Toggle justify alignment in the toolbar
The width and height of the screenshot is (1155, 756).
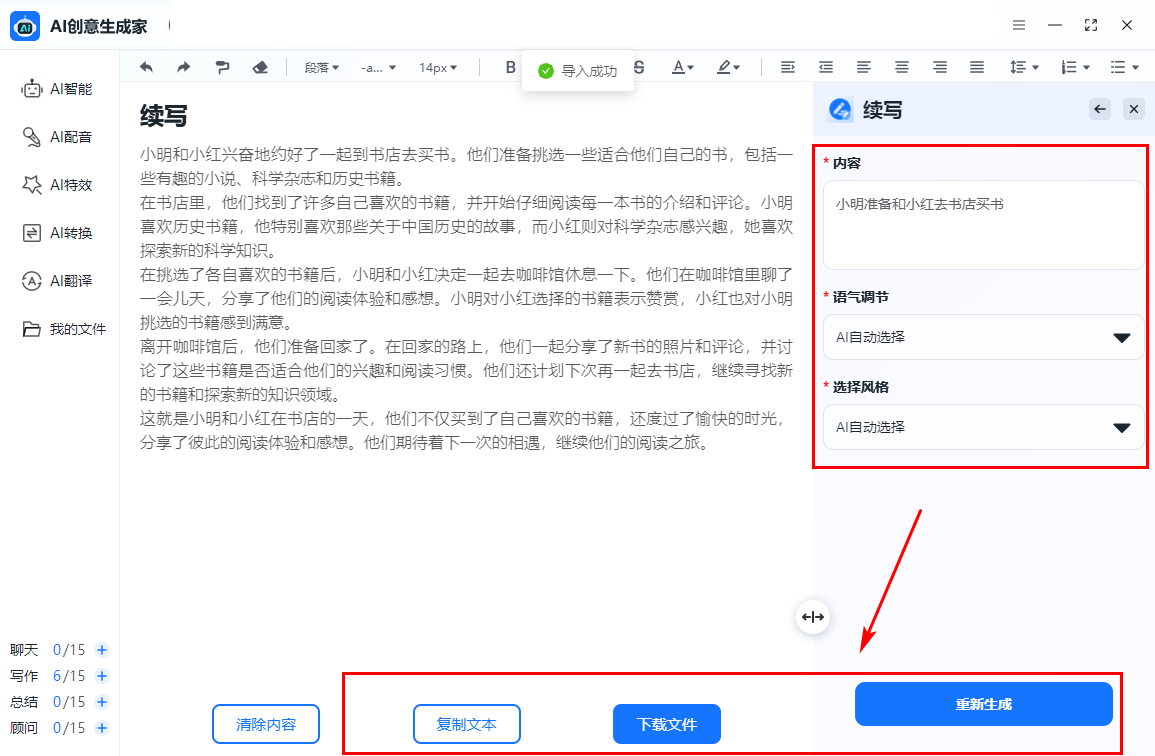(x=977, y=67)
